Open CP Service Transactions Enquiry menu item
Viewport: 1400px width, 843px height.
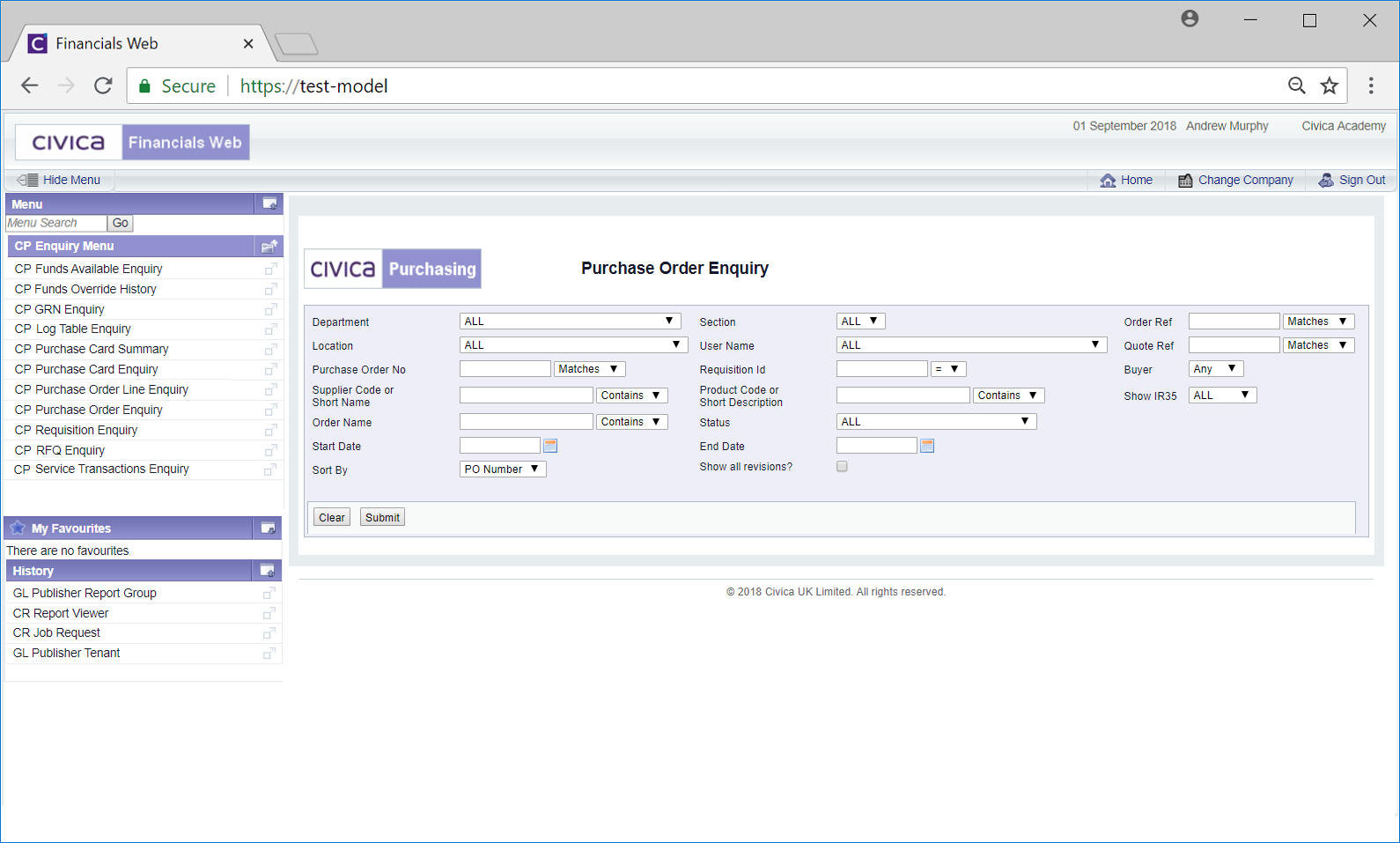pyautogui.click(x=102, y=470)
